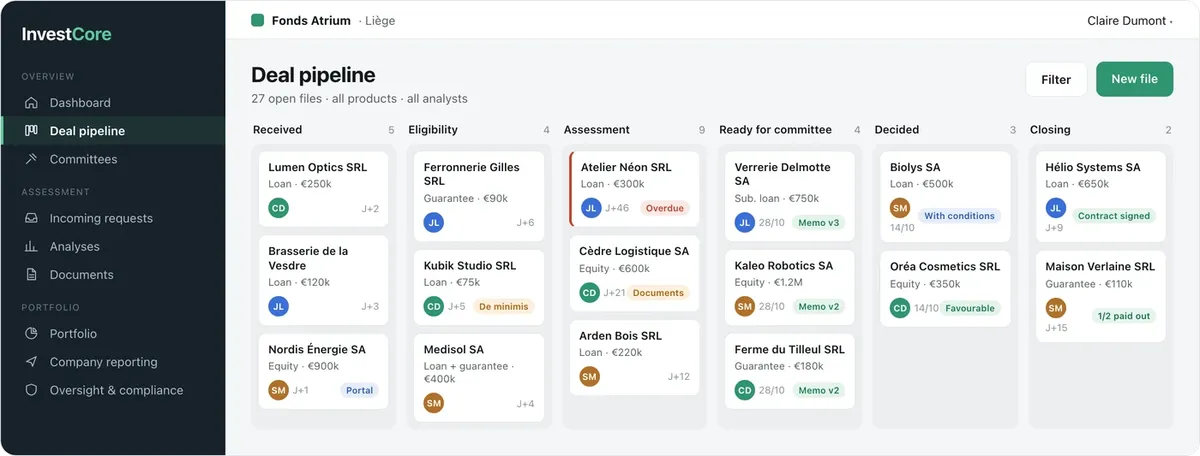
Task: Click JL avatar on Hélio Systems SA
Action: click(x=1056, y=208)
